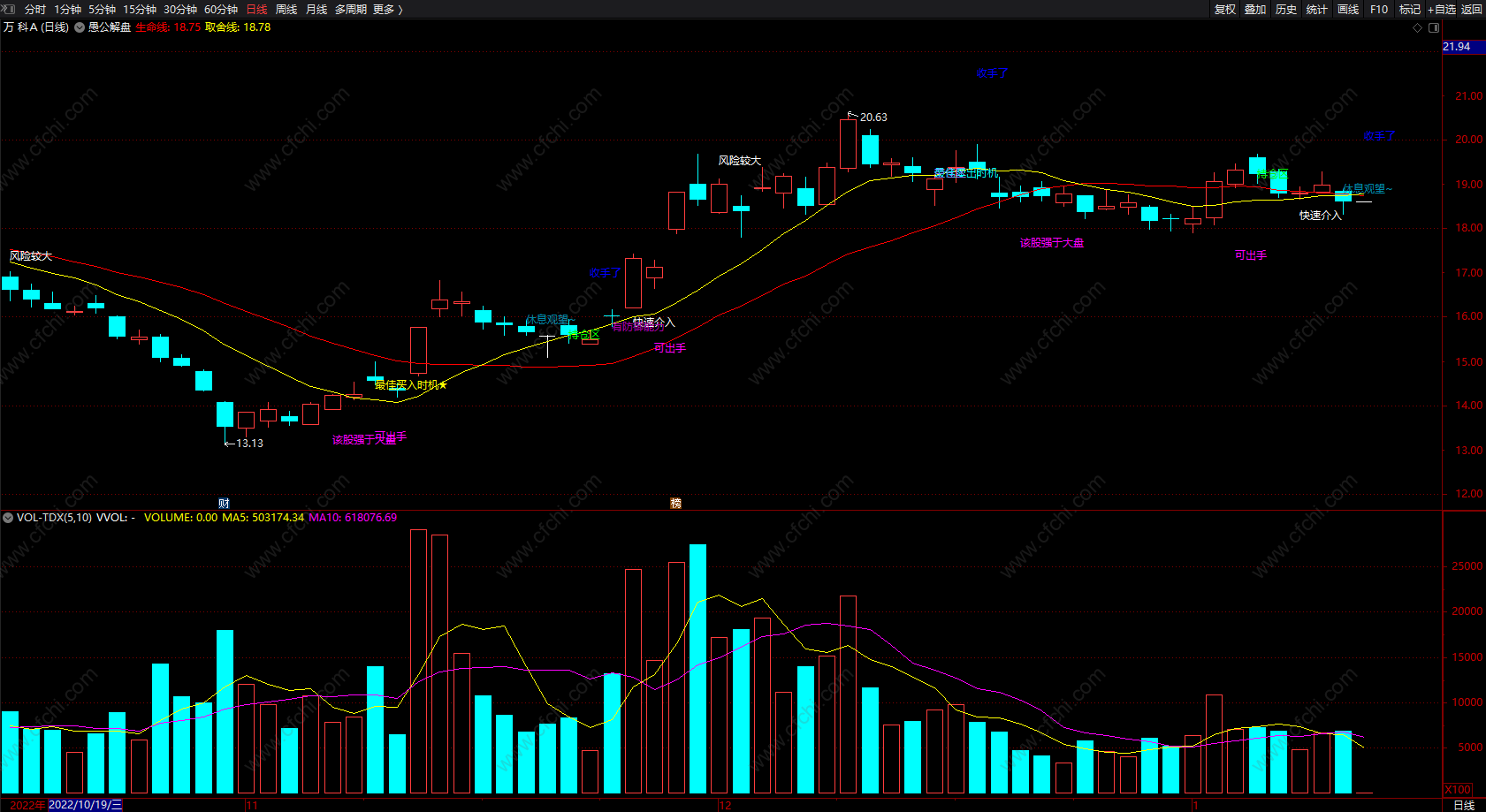Click the MA10: 618076.69 volume value
Image resolution: width=1486 pixels, height=812 pixels.
tap(353, 518)
